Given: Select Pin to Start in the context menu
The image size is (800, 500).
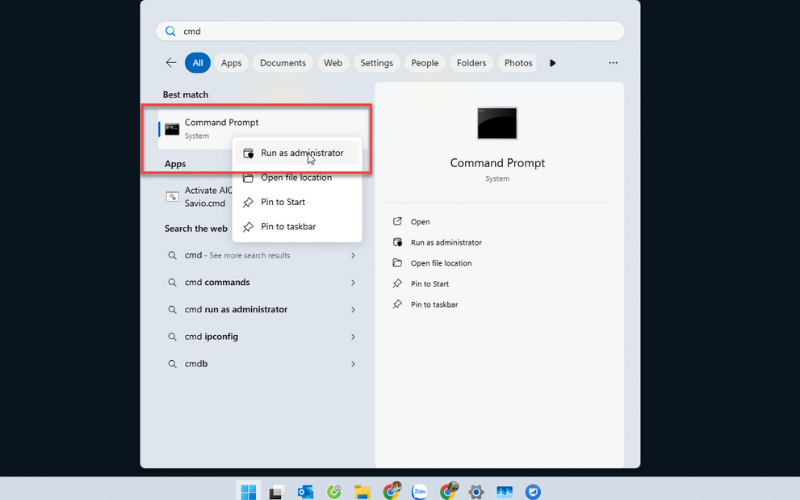Looking at the screenshot, I should [x=297, y=202].
